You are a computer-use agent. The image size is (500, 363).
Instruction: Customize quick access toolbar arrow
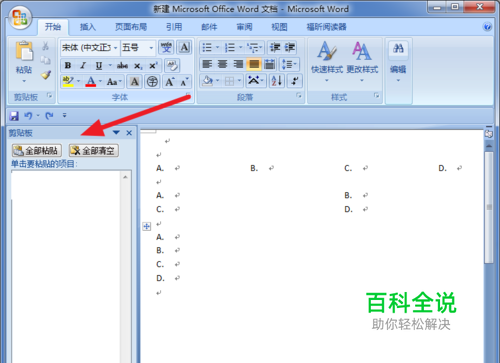(64, 115)
